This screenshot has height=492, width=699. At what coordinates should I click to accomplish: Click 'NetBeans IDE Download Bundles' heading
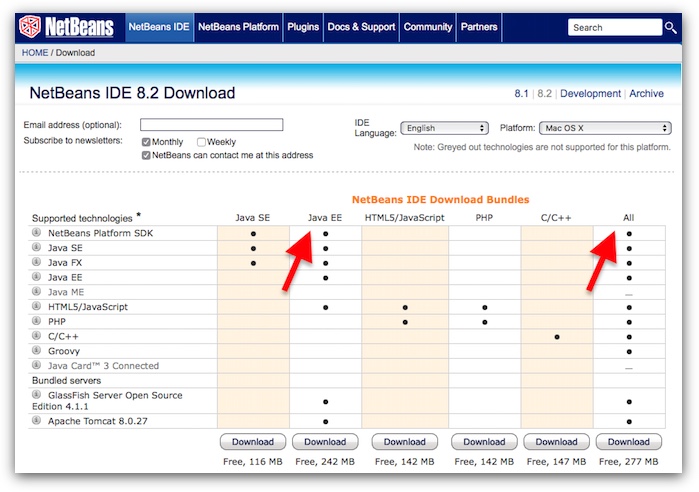[440, 200]
